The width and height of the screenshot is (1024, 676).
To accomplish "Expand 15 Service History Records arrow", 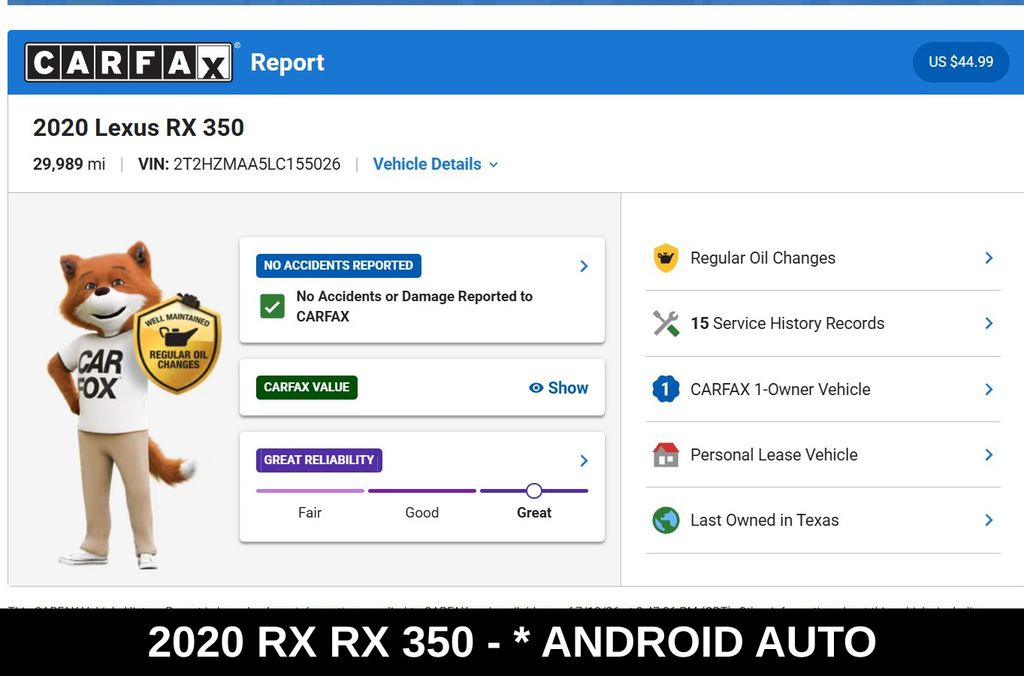I will coord(989,323).
